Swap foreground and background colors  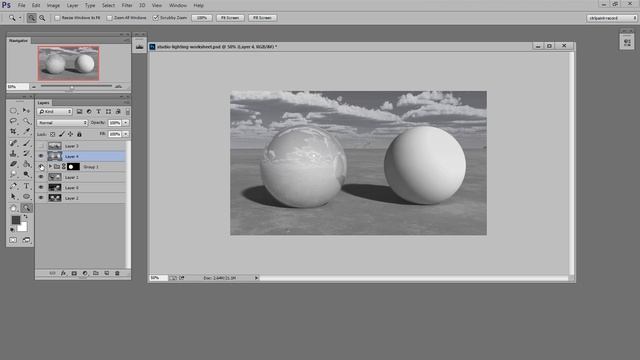(25, 216)
